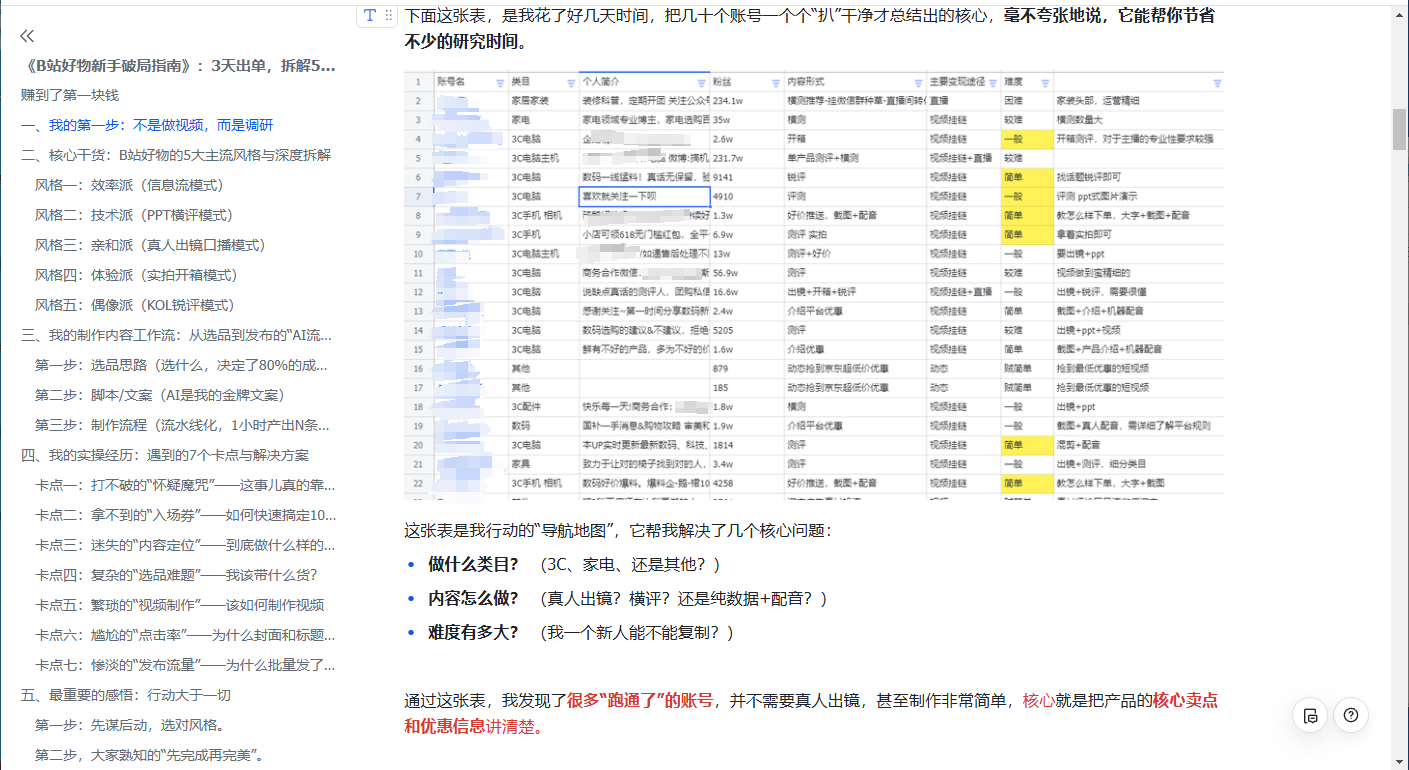The height and width of the screenshot is (770, 1409).
Task: Click the selected cell 喜欢就关注一下呗 in the table
Action: 644,196
